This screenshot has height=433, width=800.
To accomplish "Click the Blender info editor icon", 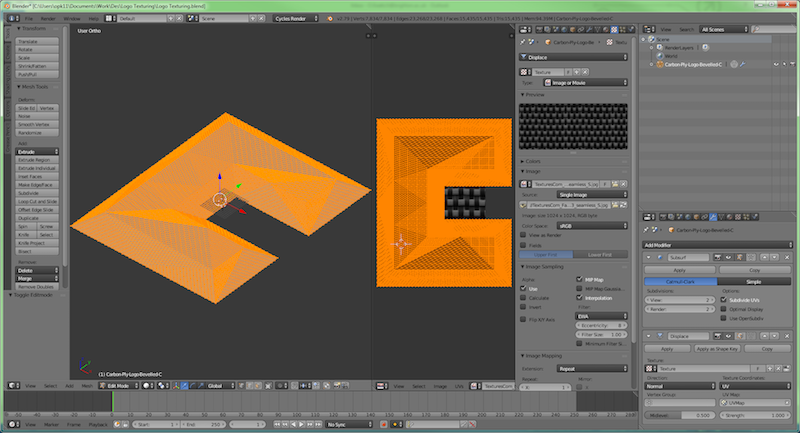I will (9, 18).
